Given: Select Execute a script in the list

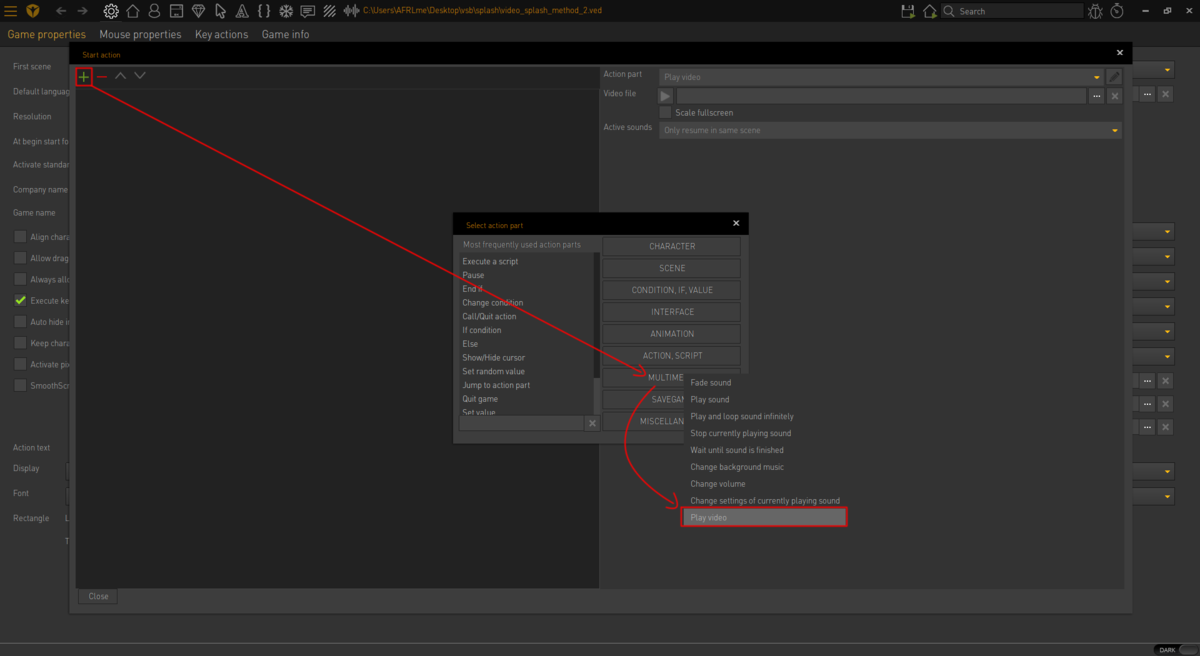Looking at the screenshot, I should click(490, 262).
